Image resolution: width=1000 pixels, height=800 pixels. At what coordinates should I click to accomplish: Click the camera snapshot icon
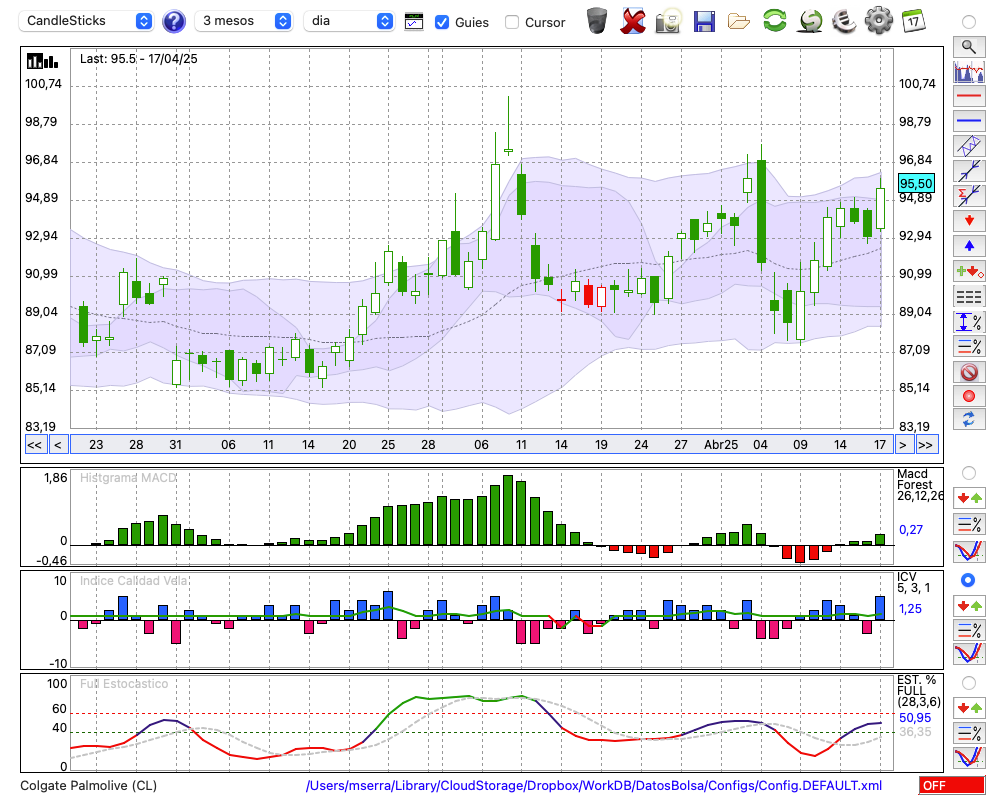click(x=668, y=21)
